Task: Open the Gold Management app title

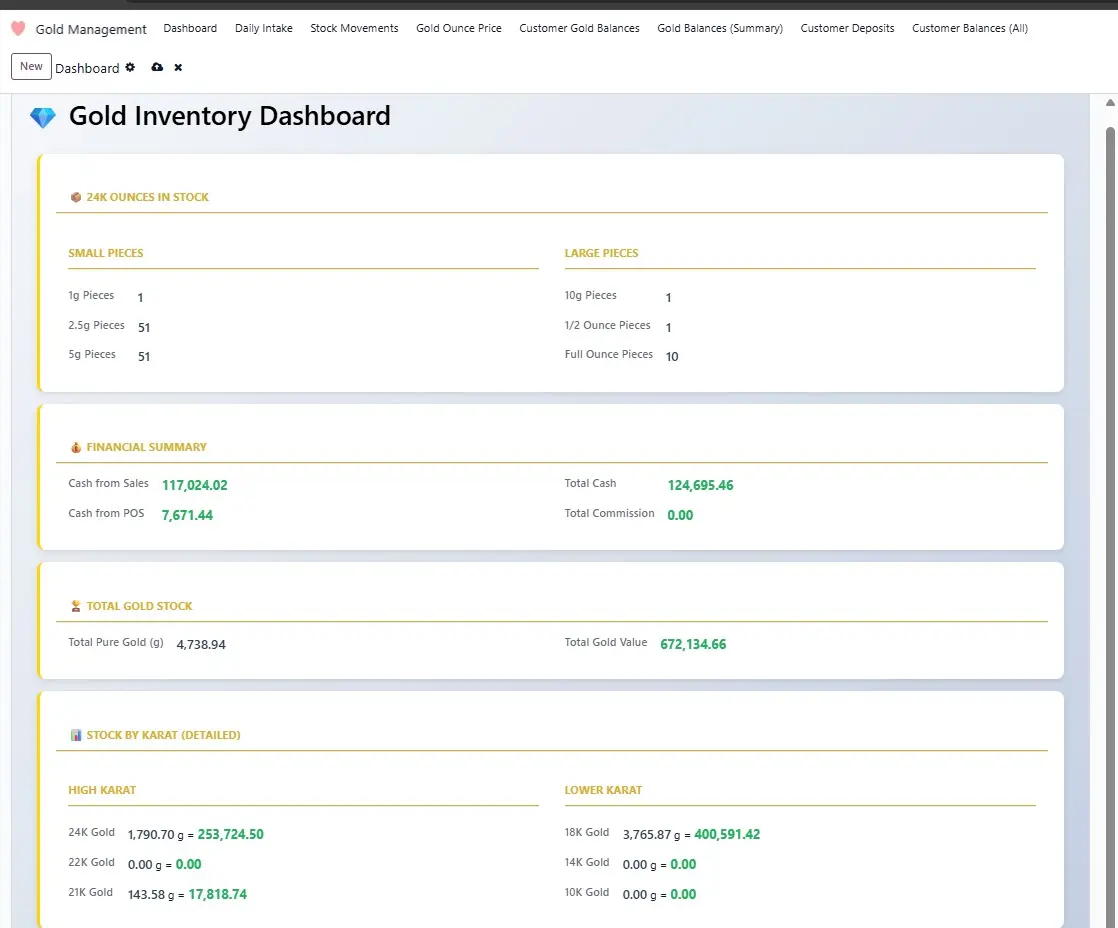Action: pos(91,29)
